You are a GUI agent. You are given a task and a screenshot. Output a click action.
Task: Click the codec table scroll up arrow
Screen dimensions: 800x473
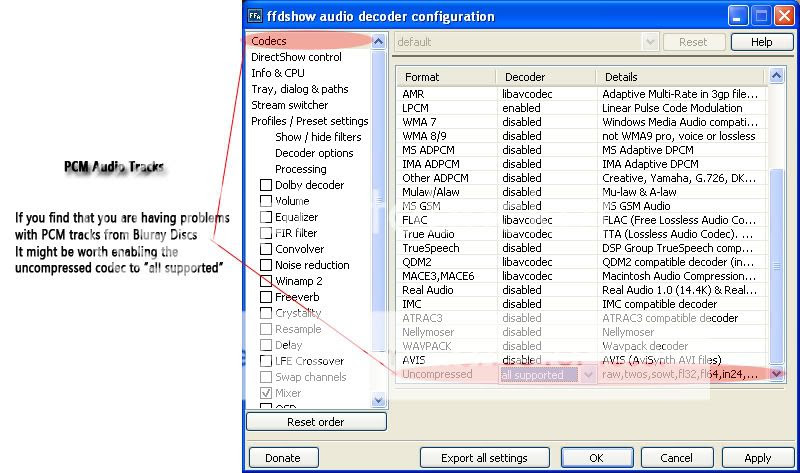pyautogui.click(x=776, y=76)
